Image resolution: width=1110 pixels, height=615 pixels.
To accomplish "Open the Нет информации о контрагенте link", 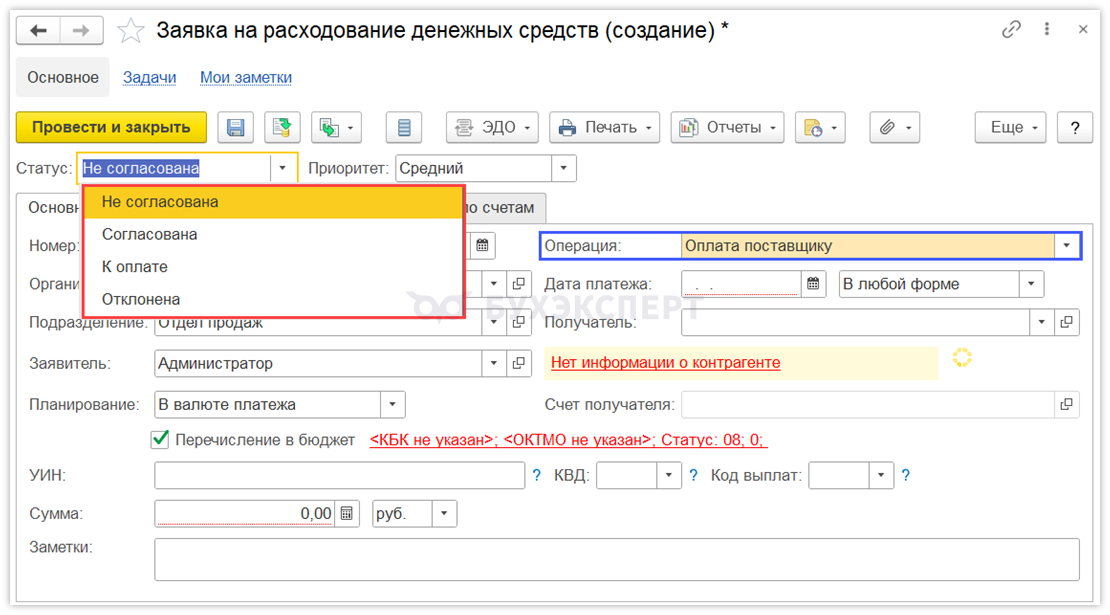I will click(x=666, y=363).
